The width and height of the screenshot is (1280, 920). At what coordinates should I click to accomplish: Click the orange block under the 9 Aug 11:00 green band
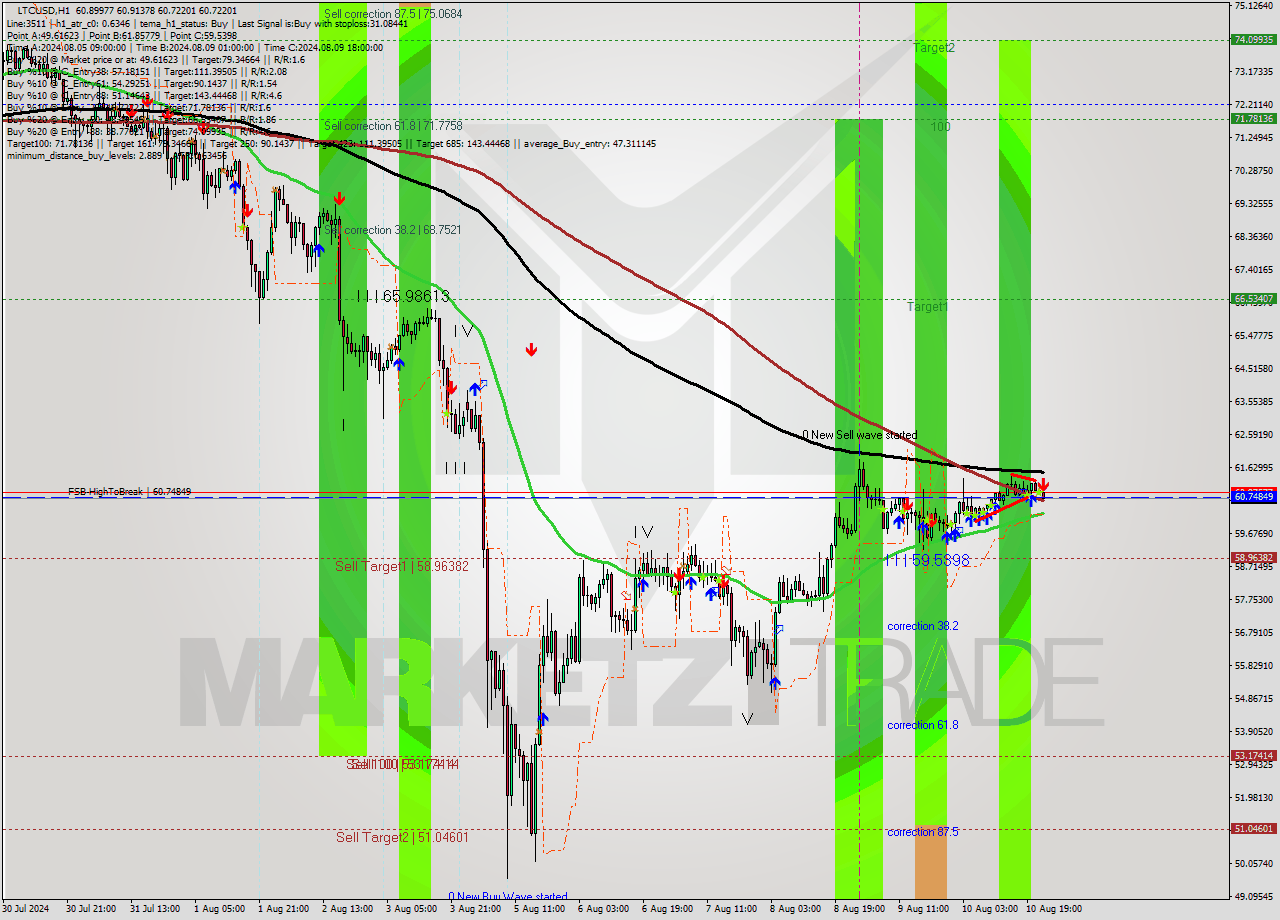tap(930, 861)
